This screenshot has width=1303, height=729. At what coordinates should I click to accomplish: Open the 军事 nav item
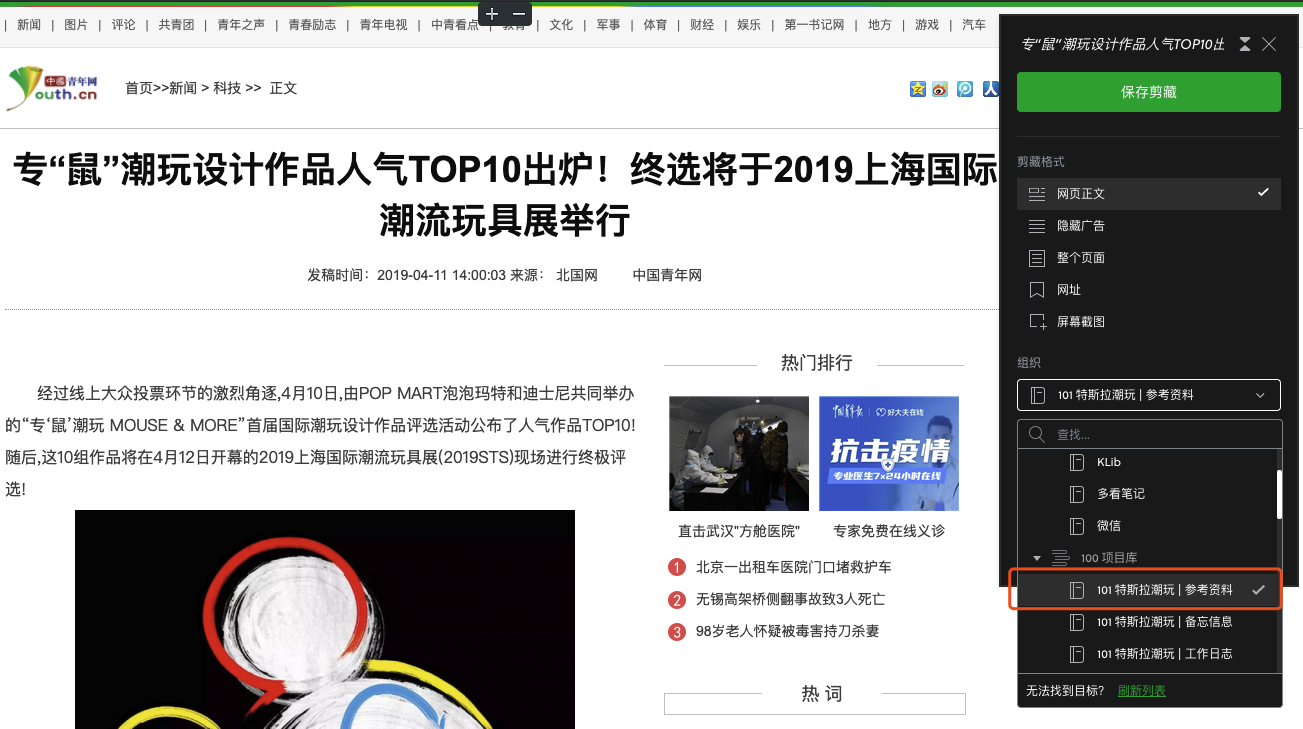click(x=608, y=25)
